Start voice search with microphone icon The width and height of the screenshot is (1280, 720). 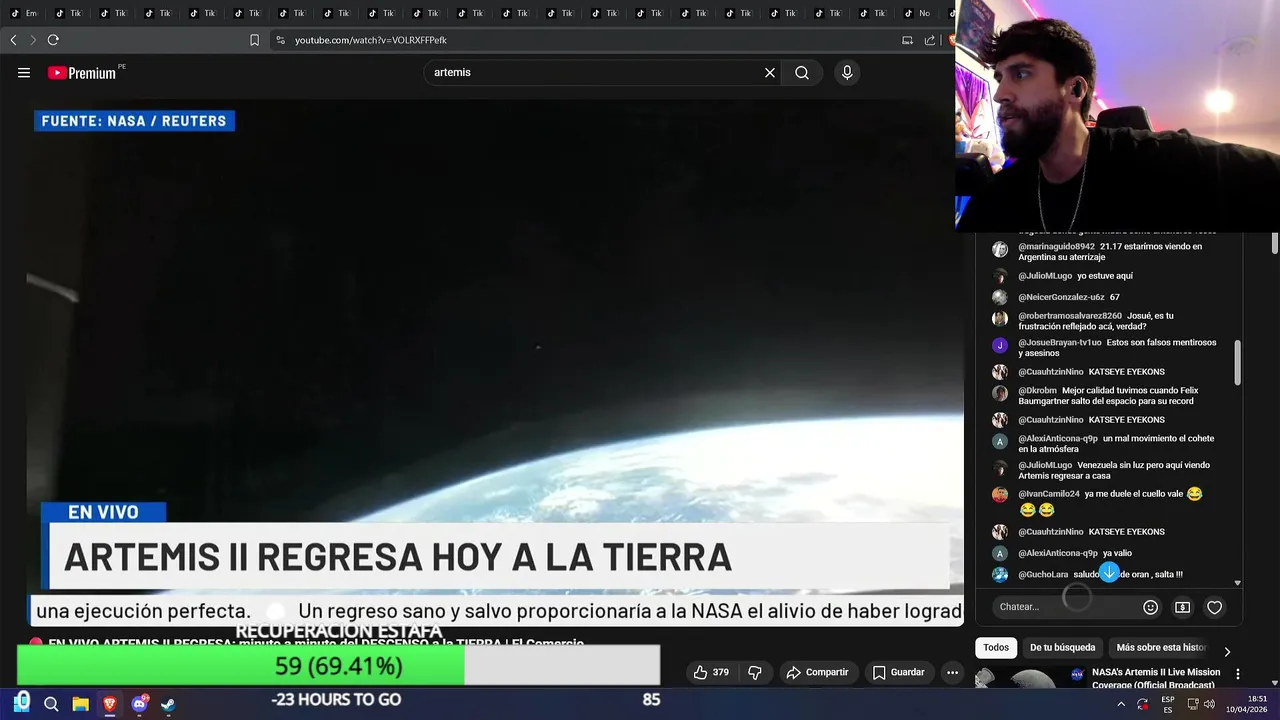pyautogui.click(x=847, y=73)
